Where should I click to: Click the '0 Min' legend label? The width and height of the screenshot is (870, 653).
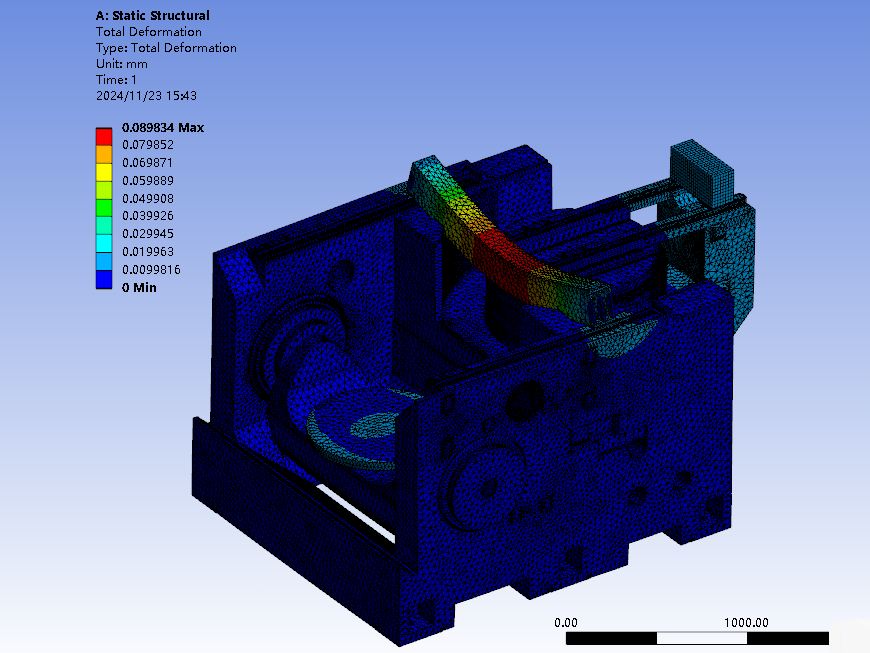[x=139, y=287]
